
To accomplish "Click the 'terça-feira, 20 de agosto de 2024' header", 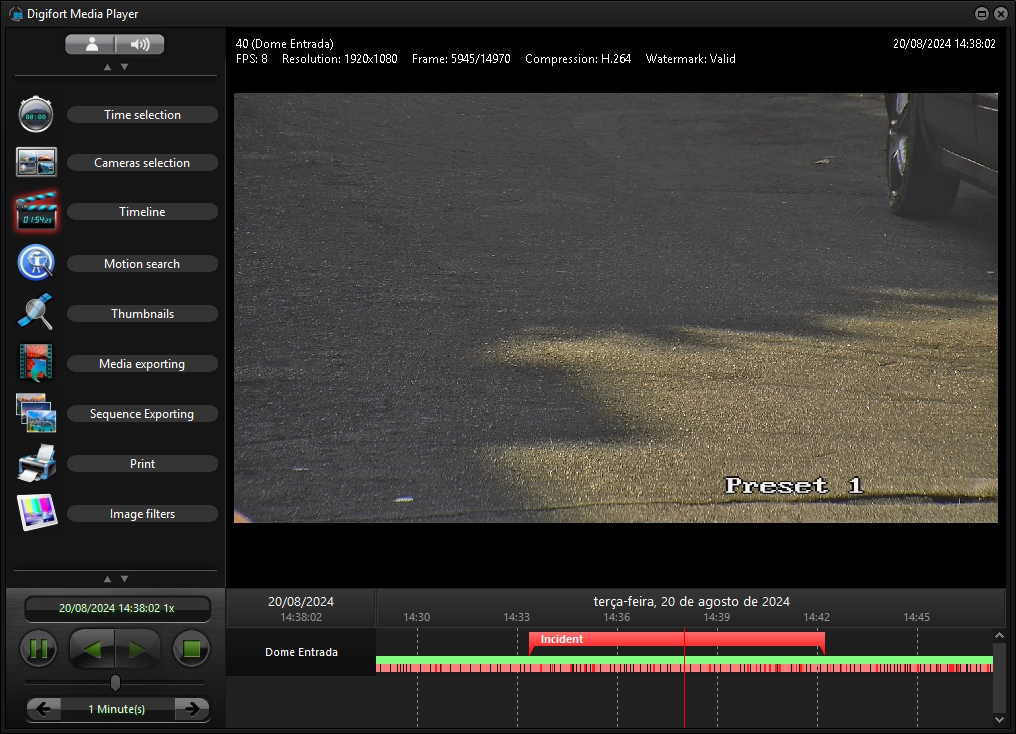I will pos(691,601).
